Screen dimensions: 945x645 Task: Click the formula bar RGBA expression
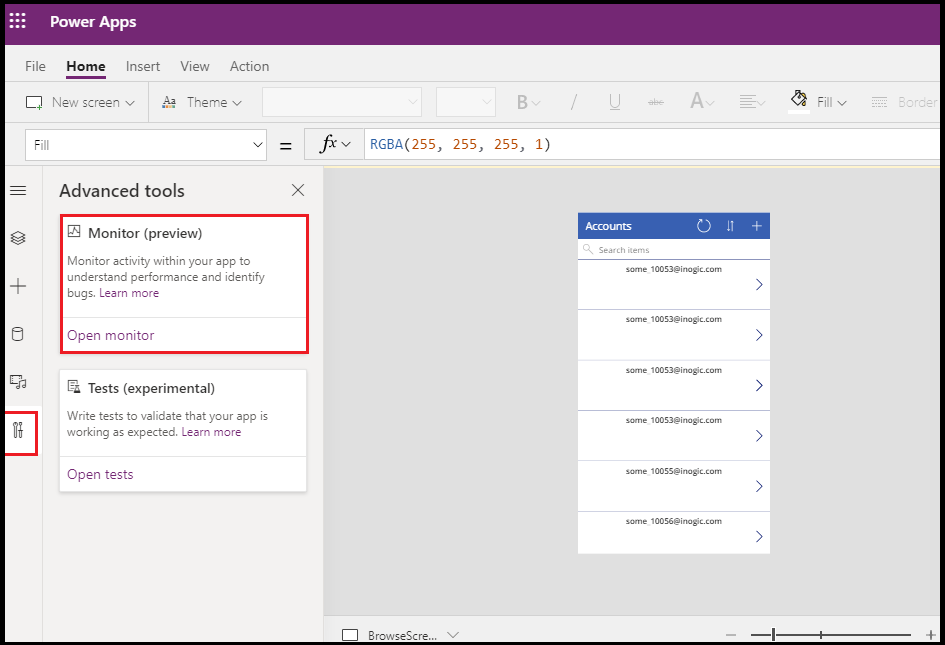click(x=460, y=145)
